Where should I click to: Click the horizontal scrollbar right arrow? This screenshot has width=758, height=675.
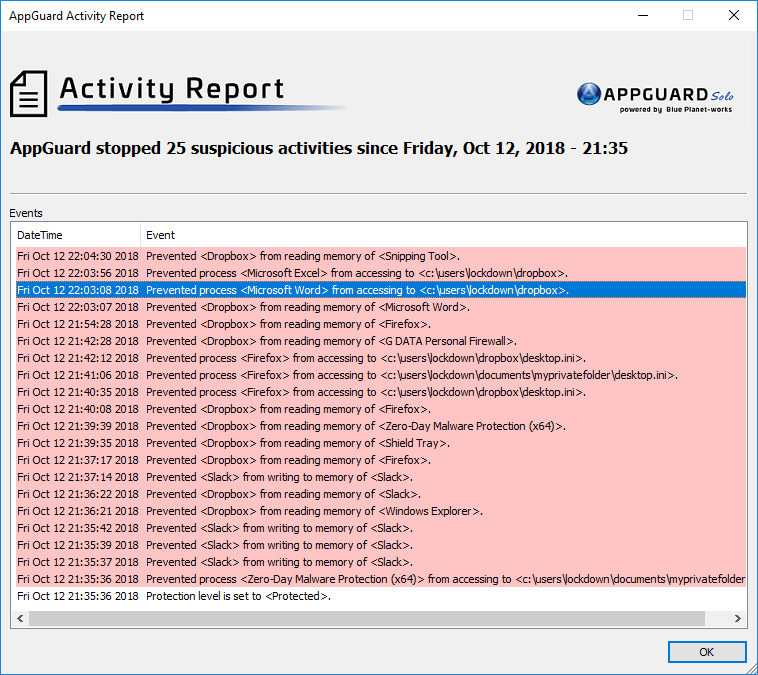[x=738, y=618]
